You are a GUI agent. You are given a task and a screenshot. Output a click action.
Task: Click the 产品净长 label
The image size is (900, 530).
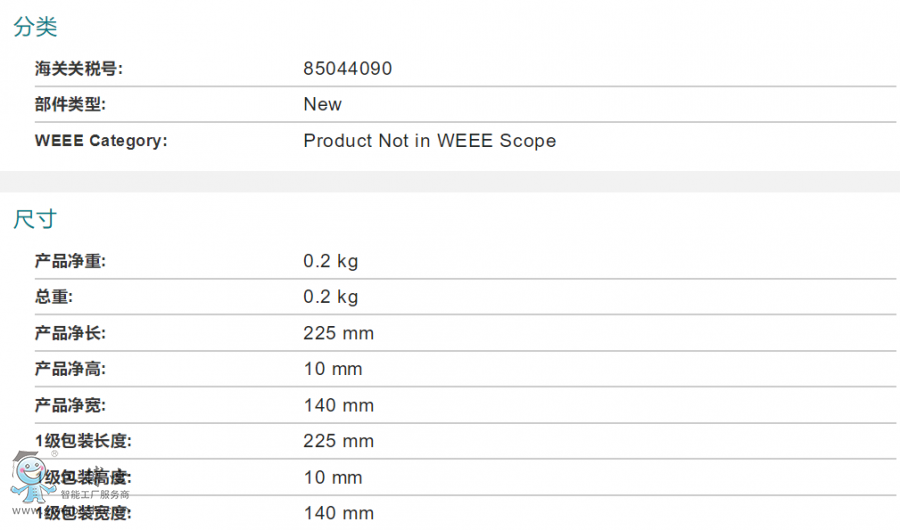pyautogui.click(x=70, y=333)
